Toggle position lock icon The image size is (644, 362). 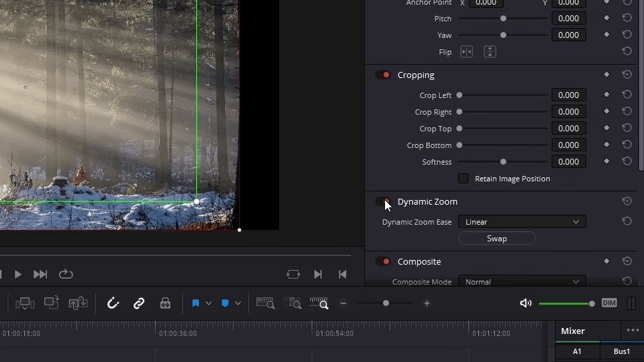click(165, 303)
